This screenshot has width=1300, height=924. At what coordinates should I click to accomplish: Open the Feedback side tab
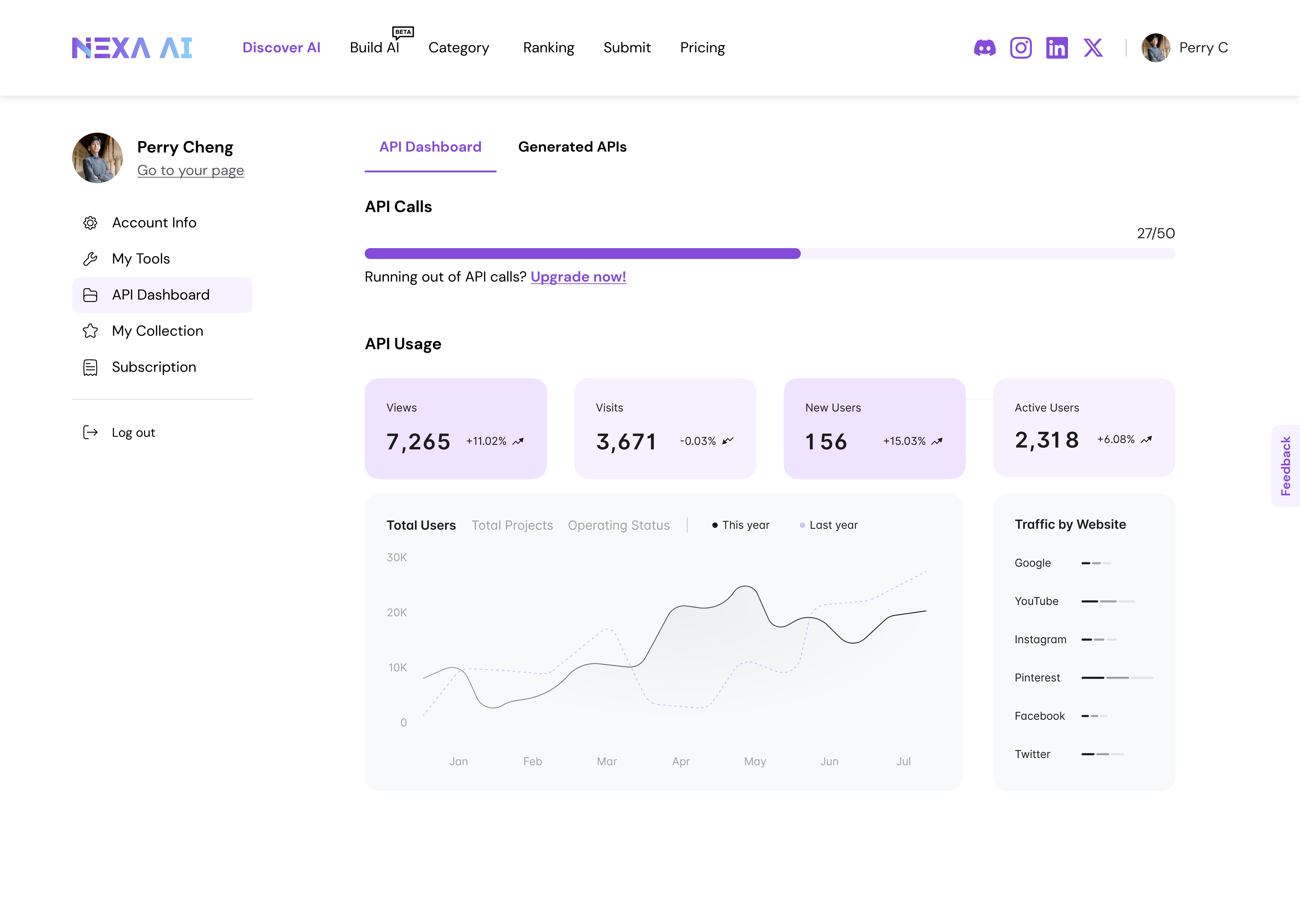pyautogui.click(x=1285, y=465)
